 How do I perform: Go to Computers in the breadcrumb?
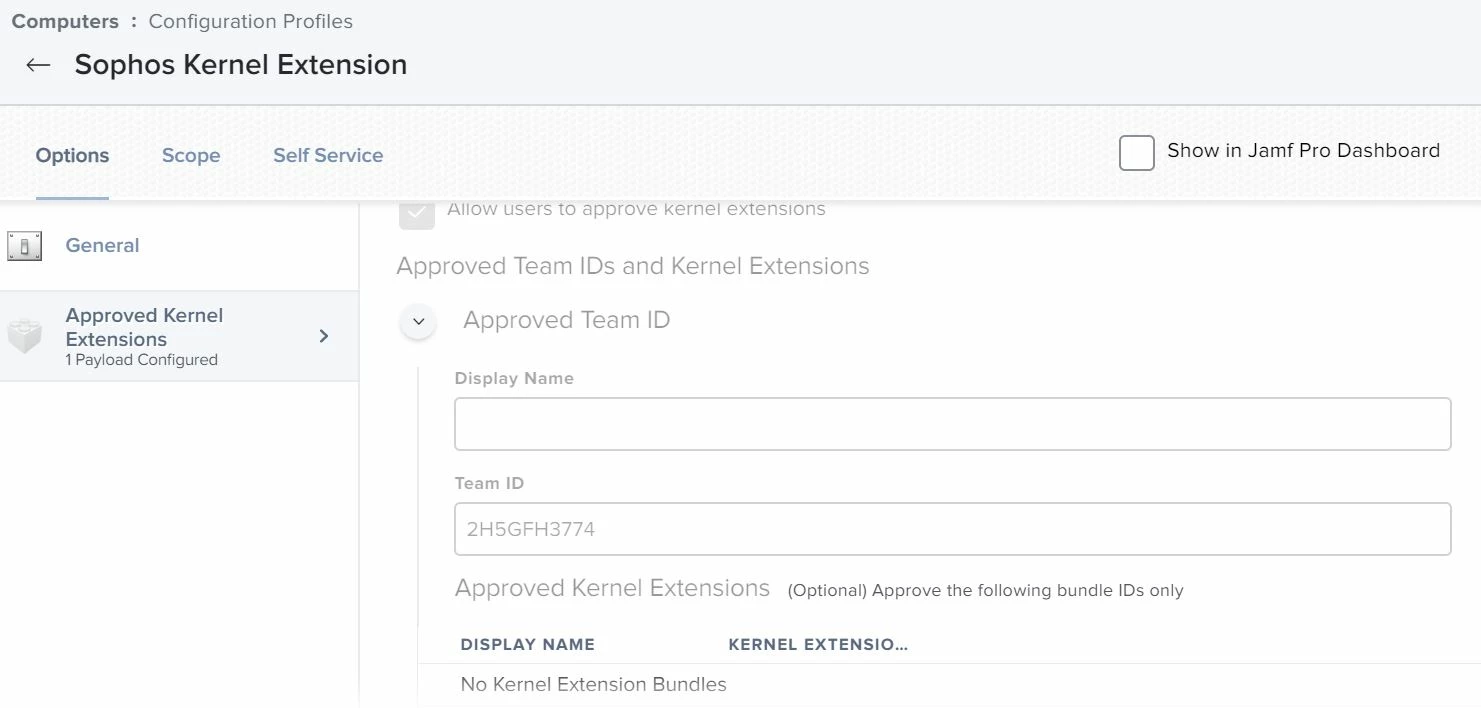[65, 21]
